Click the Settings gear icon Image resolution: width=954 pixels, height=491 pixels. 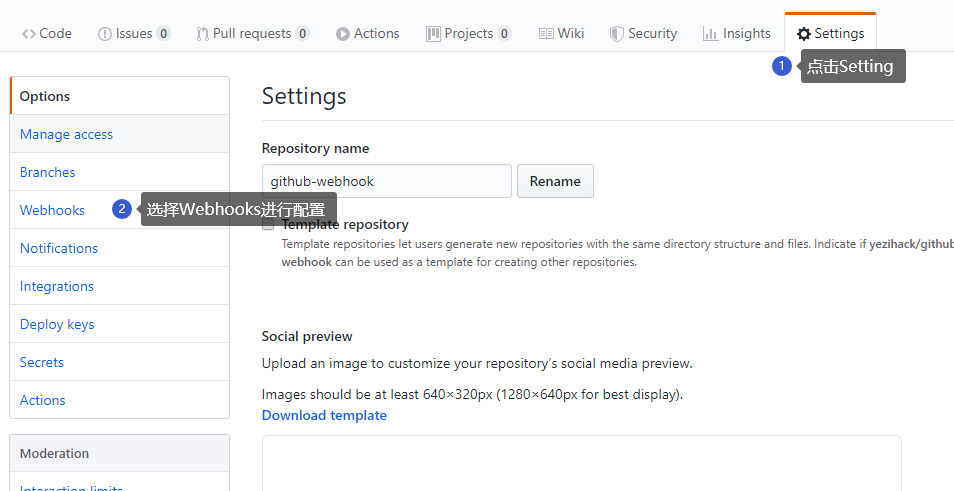[804, 34]
